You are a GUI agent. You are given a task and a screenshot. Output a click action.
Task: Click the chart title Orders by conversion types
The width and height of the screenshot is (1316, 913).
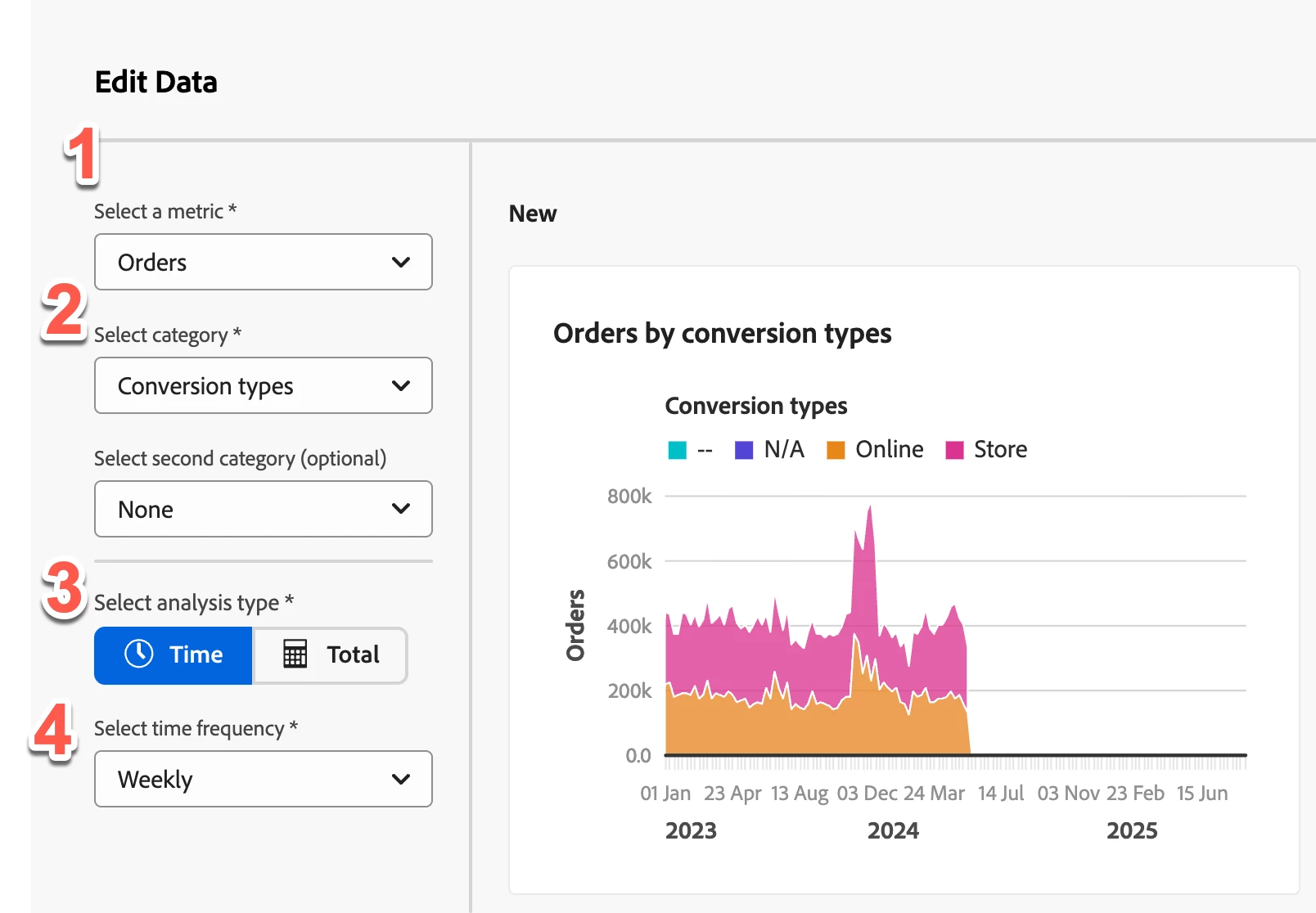pos(722,334)
